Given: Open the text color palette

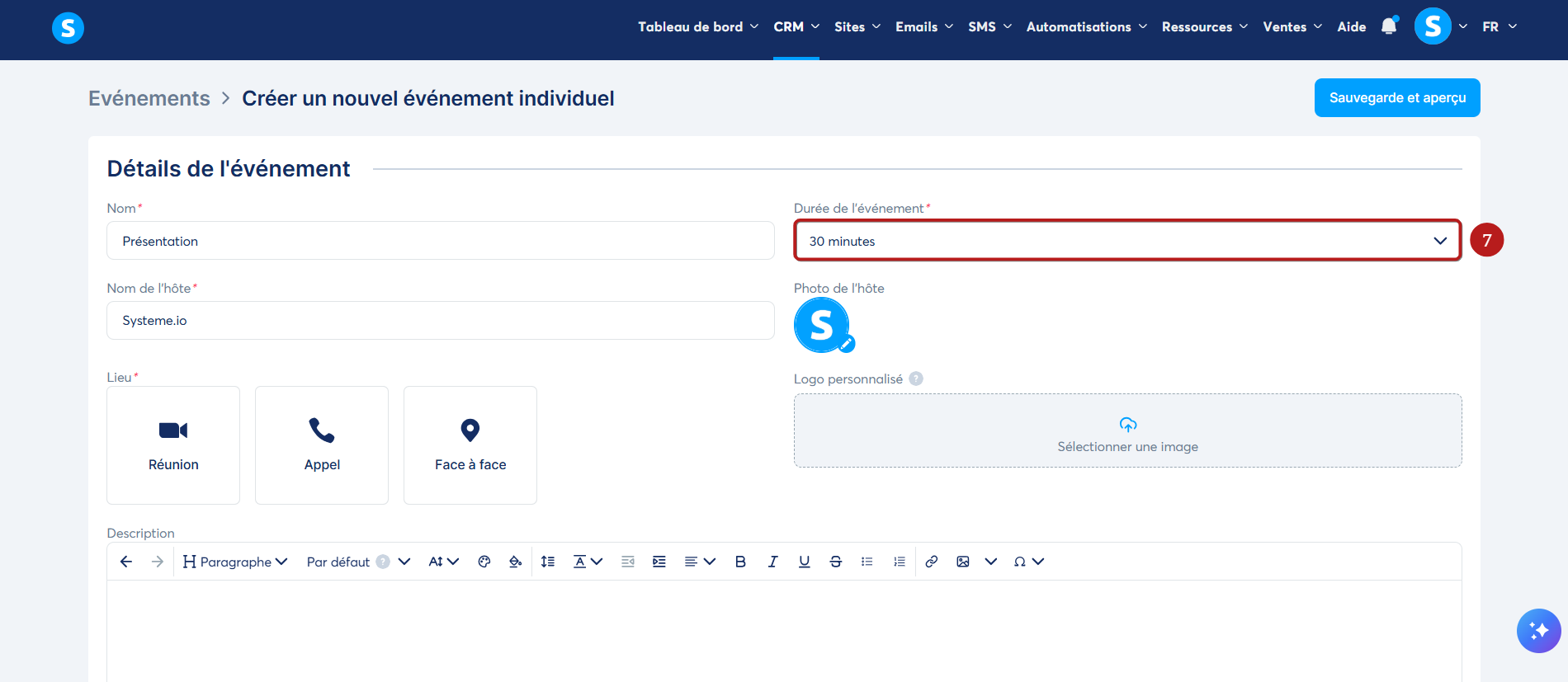Looking at the screenshot, I should (x=484, y=562).
